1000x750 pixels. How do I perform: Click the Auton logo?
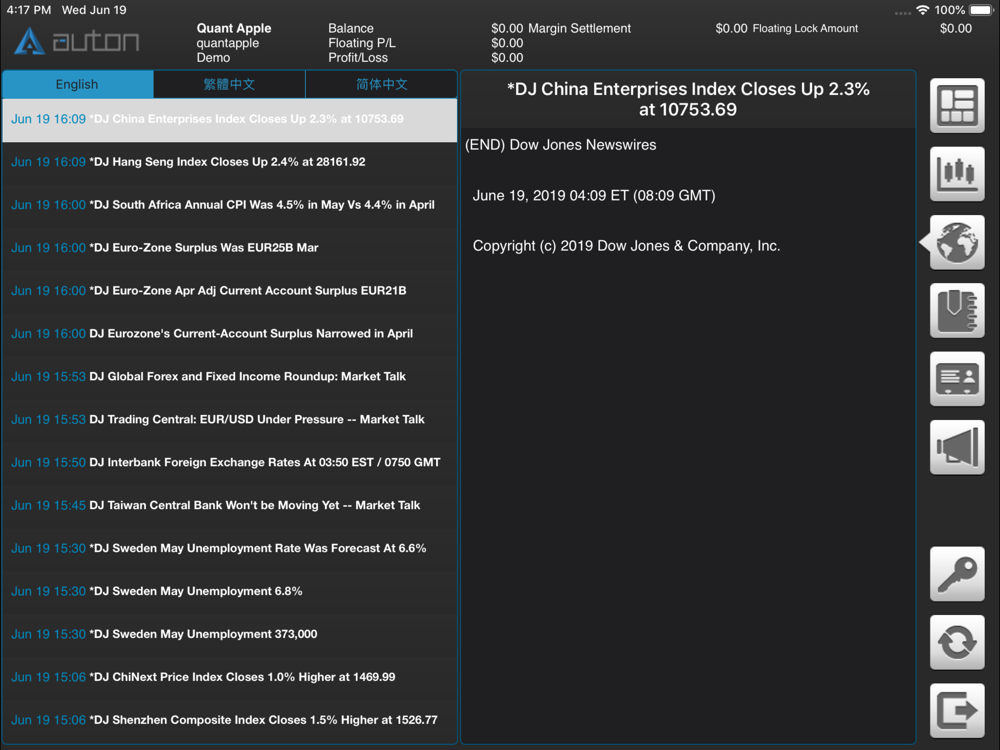(77, 41)
